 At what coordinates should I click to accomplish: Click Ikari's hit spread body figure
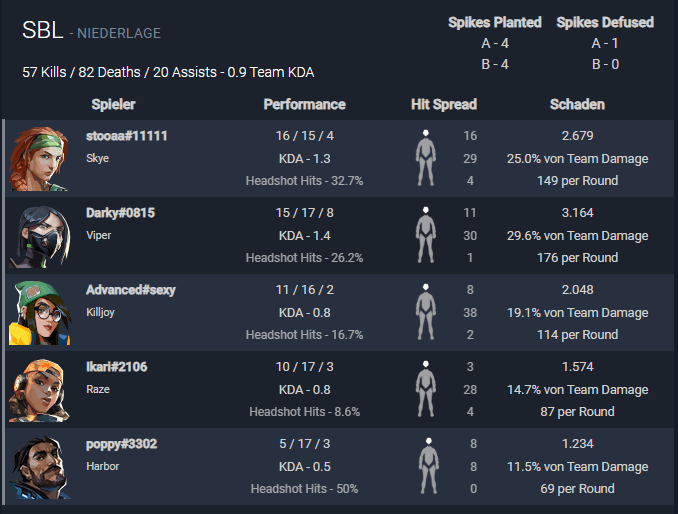pos(426,389)
